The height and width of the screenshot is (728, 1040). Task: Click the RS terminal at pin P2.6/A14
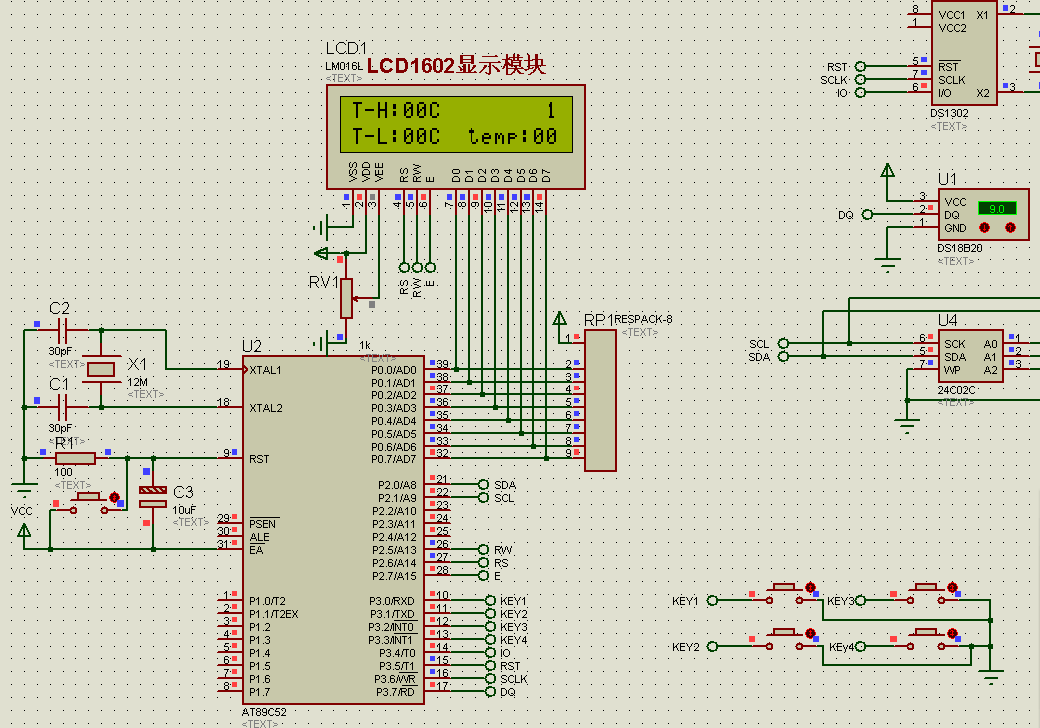(484, 562)
